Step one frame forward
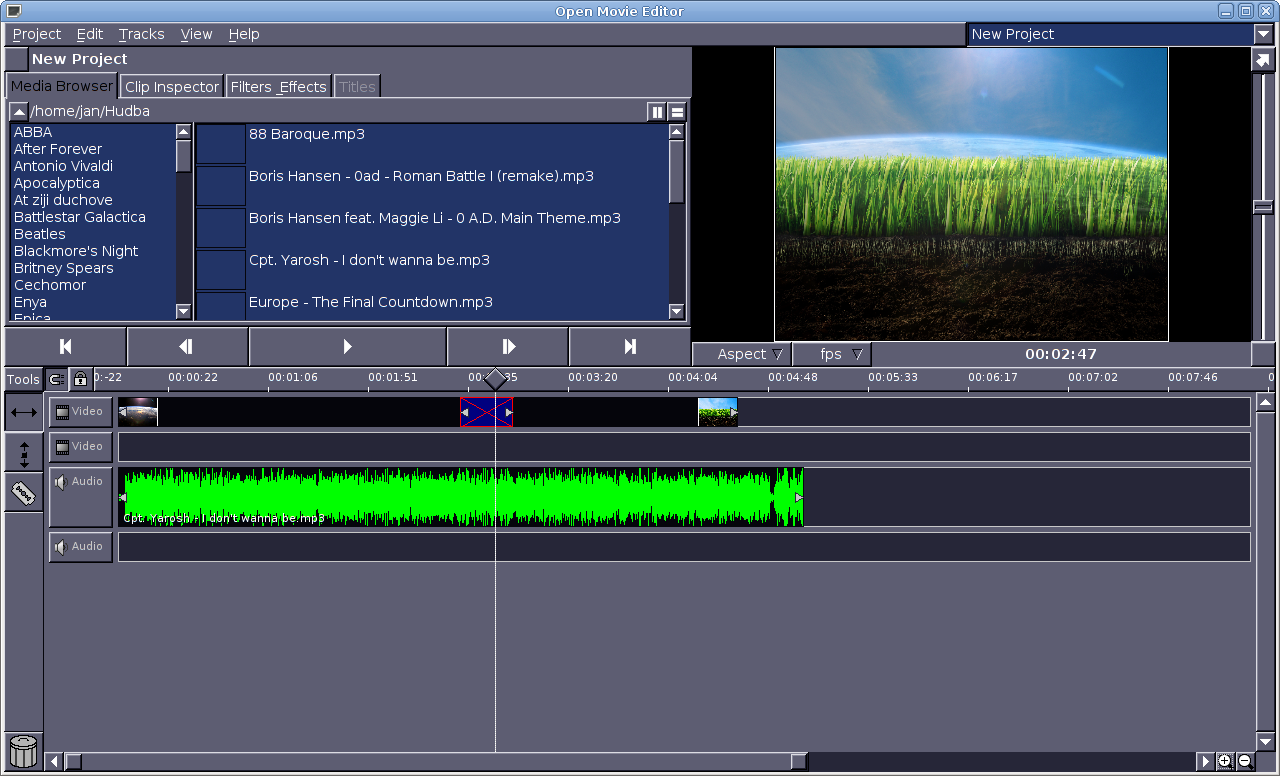The image size is (1280, 776). (x=508, y=347)
